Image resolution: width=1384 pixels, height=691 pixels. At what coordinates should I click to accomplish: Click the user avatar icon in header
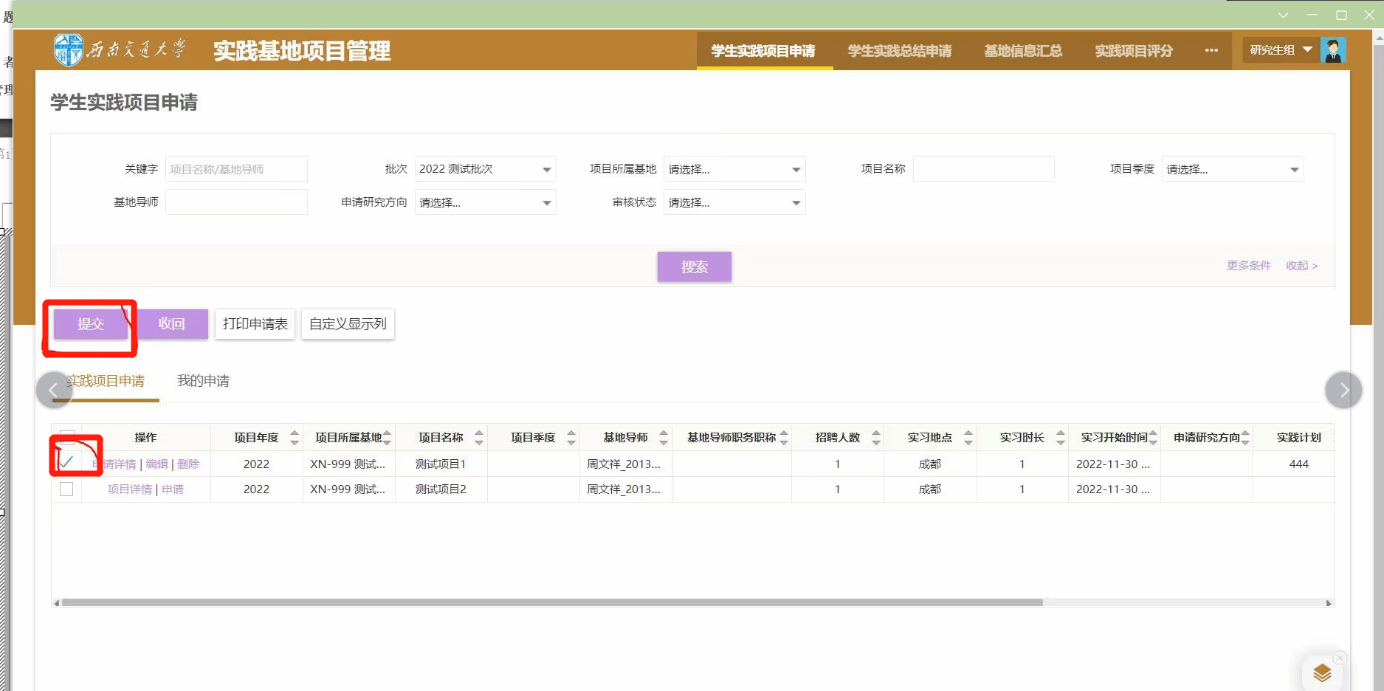tap(1332, 50)
